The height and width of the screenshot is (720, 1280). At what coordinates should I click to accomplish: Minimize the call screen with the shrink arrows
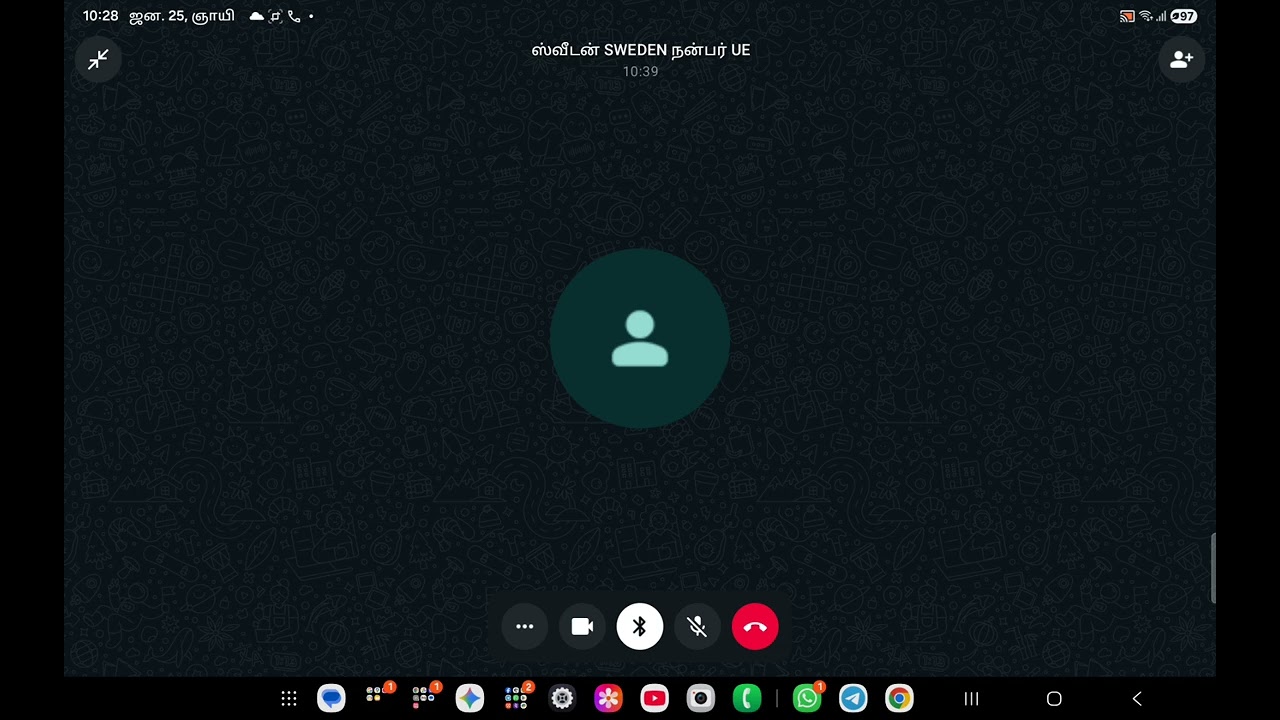[x=98, y=60]
